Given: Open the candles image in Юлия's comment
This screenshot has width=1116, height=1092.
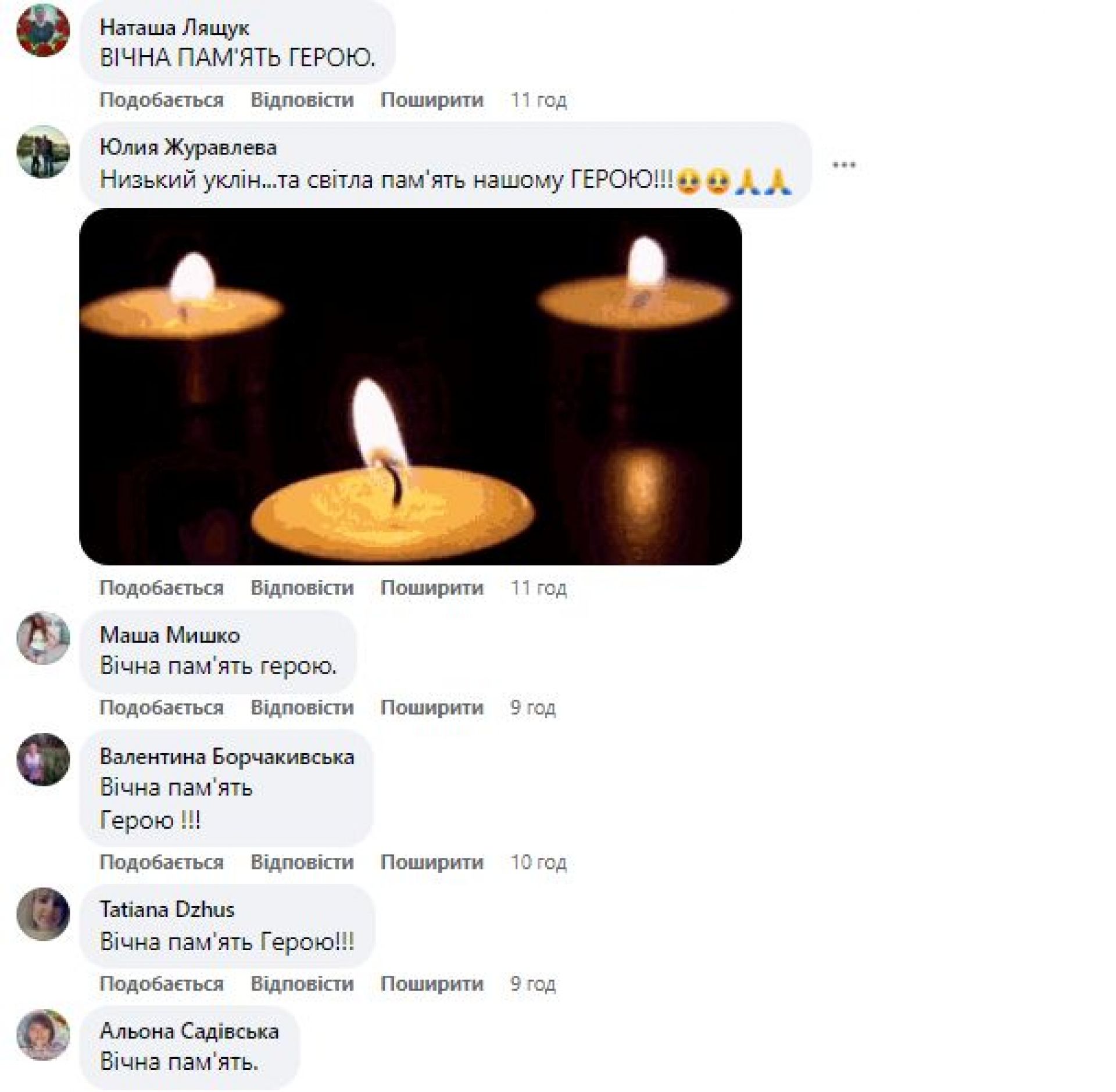Looking at the screenshot, I should tap(410, 386).
